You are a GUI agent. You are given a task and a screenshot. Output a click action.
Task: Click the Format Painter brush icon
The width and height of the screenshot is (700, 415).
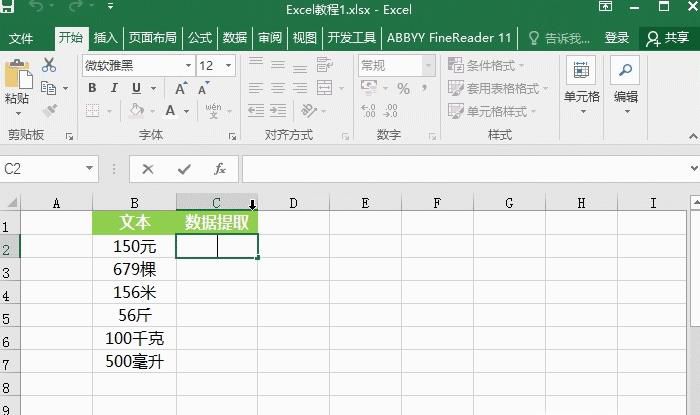click(x=50, y=110)
